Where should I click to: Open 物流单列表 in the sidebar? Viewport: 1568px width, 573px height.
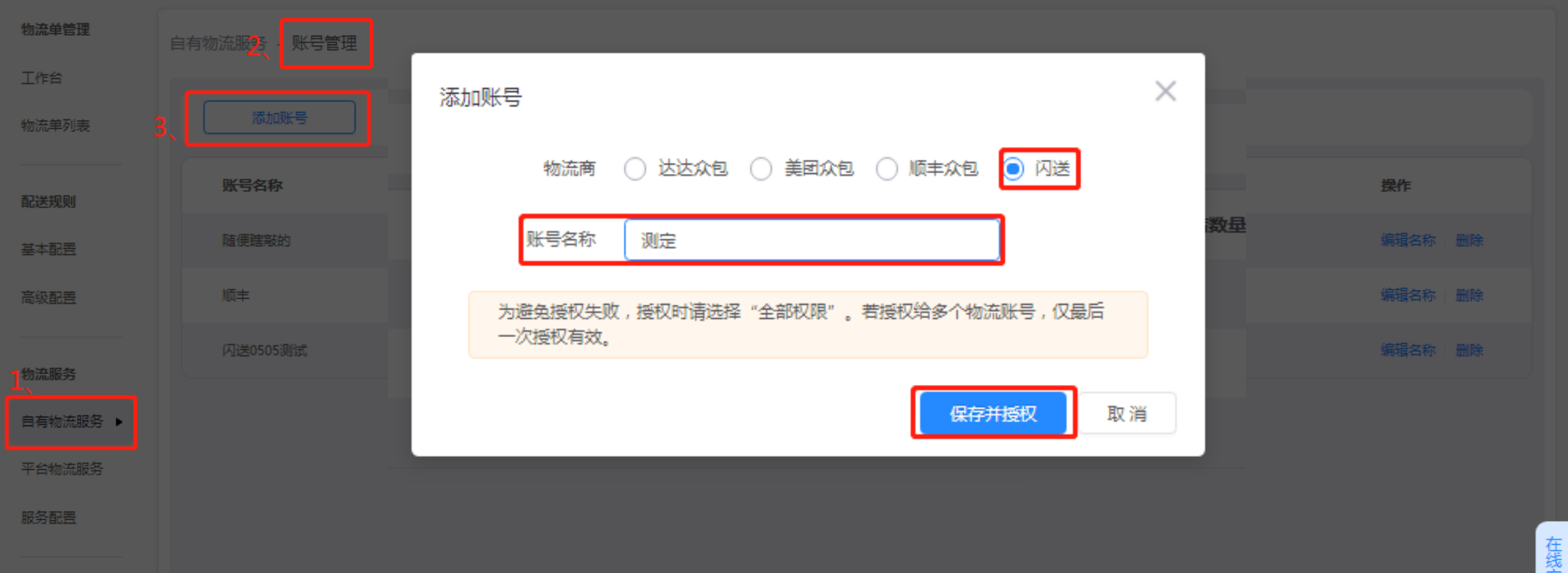point(55,126)
